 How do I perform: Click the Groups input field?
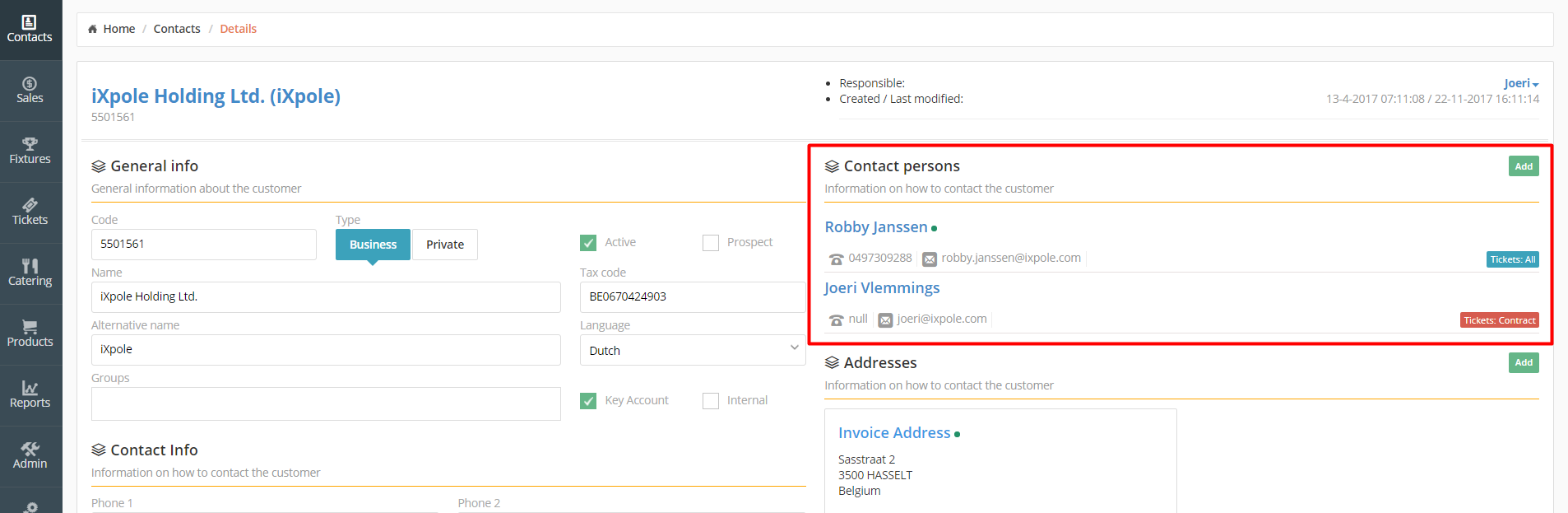(326, 403)
